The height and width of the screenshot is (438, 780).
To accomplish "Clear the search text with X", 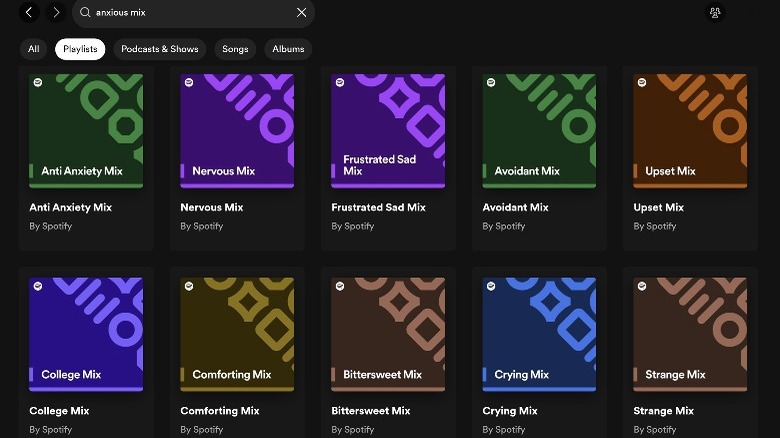I will click(301, 12).
